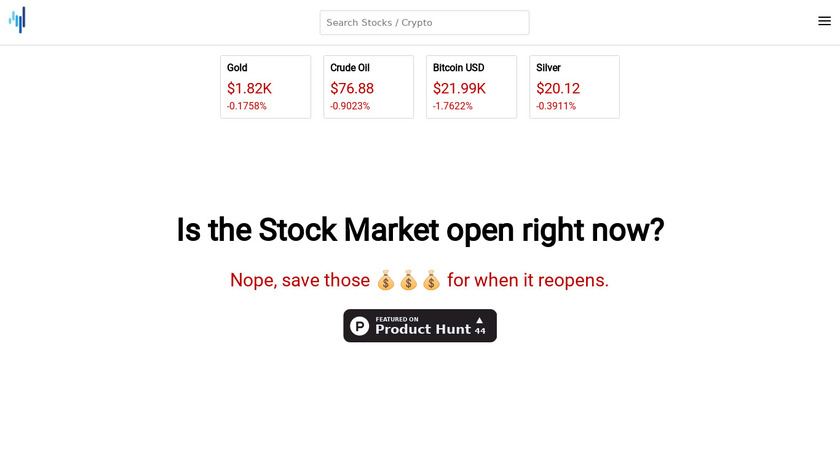Click Silver's -0.3911% change value
The width and height of the screenshot is (840, 472).
(x=556, y=106)
